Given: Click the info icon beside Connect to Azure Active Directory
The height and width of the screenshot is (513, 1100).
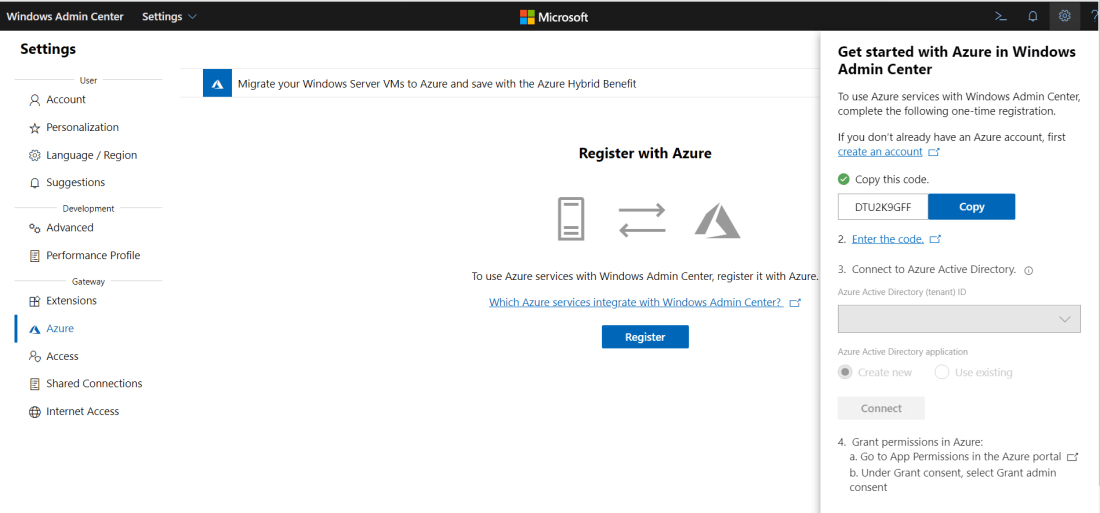Looking at the screenshot, I should tap(1029, 270).
